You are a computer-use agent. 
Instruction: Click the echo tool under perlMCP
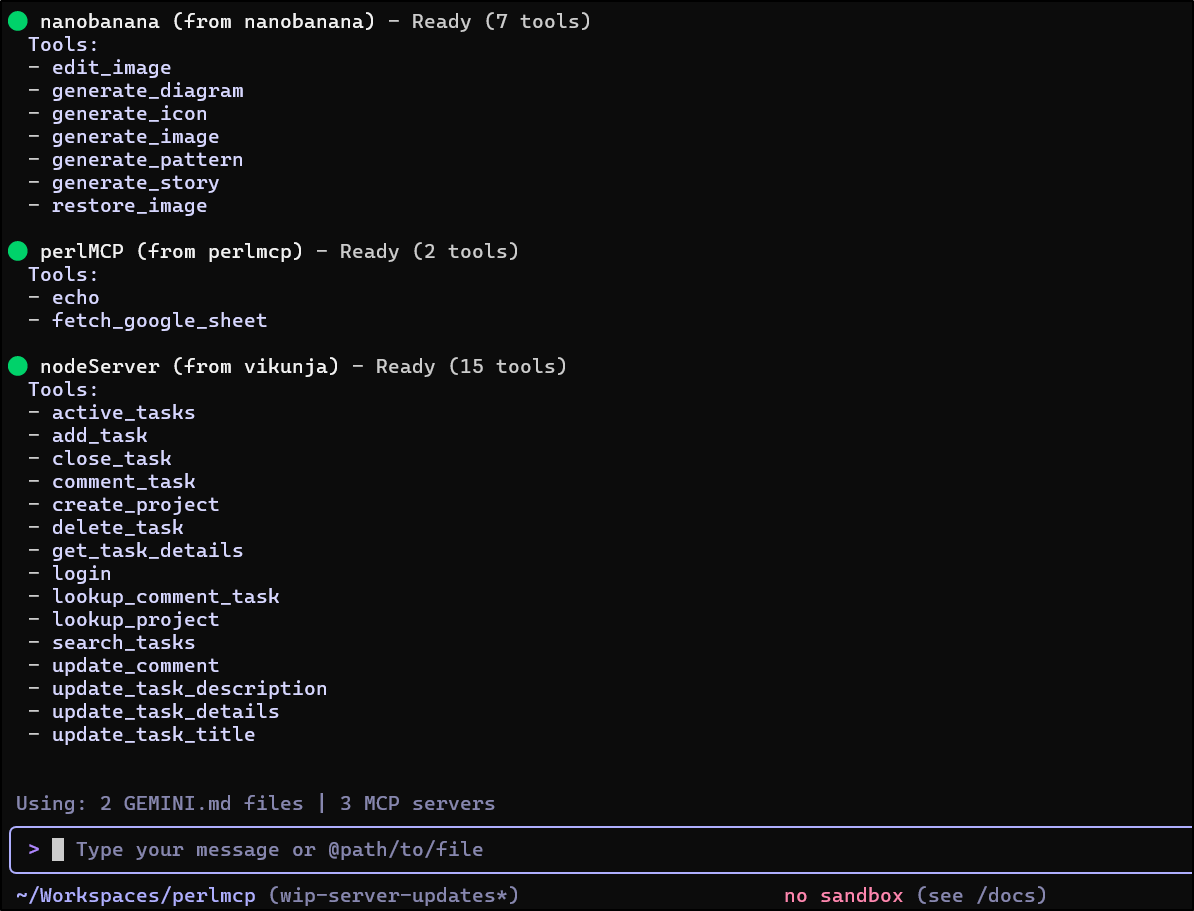tap(75, 298)
